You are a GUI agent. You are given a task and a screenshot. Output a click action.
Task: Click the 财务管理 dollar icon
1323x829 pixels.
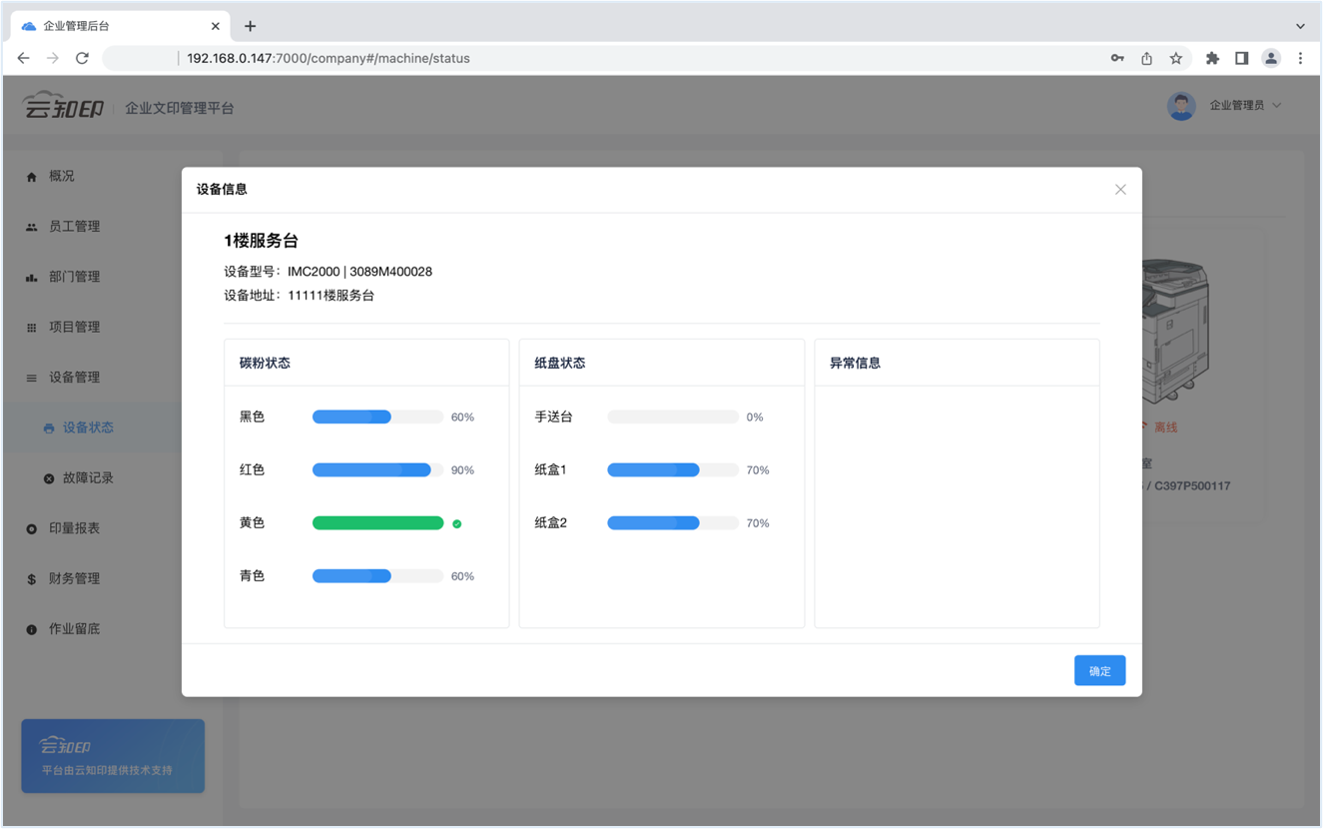[31, 579]
